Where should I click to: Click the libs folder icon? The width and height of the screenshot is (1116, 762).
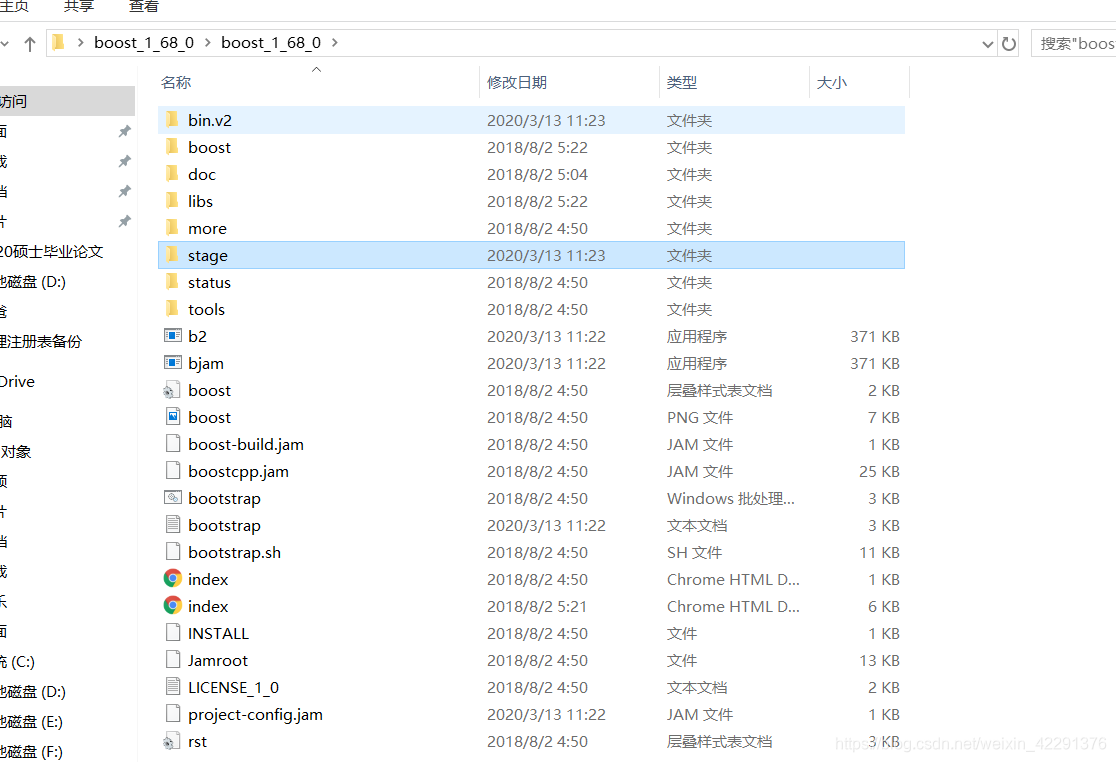point(172,201)
